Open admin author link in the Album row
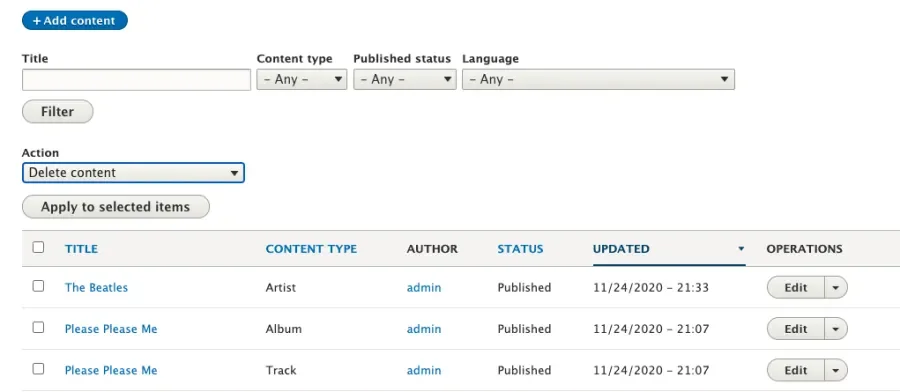This screenshot has width=900, height=392. pyautogui.click(x=424, y=329)
